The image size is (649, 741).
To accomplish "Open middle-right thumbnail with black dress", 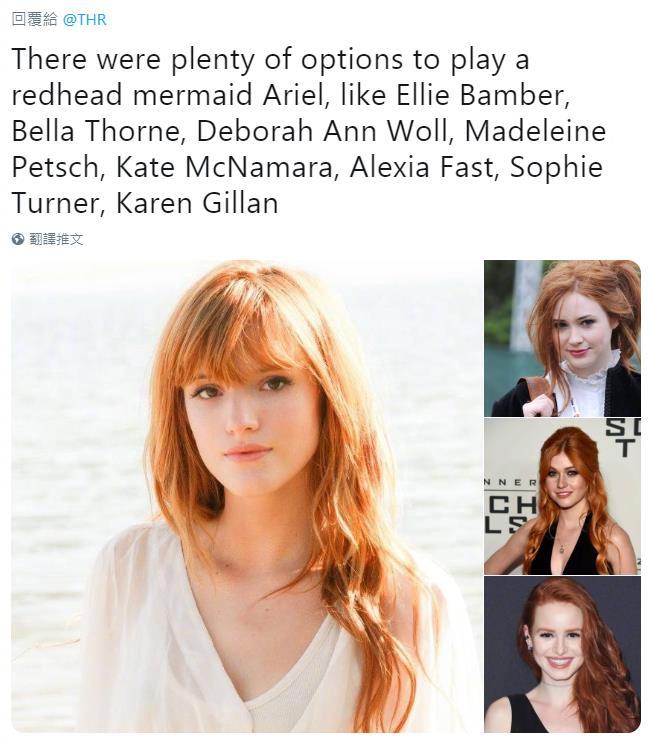I will tap(562, 496).
